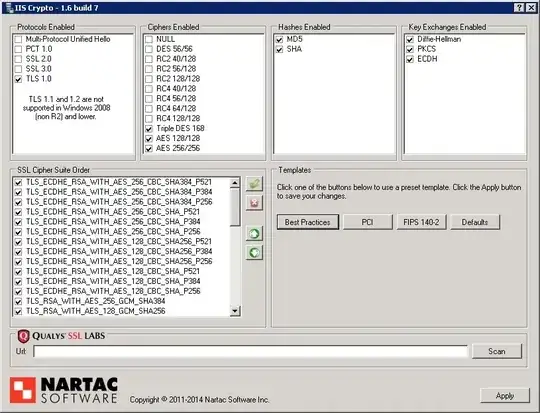This screenshot has height=413, width=540.
Task: Uncheck the ECDH key exchange
Action: tap(410, 59)
